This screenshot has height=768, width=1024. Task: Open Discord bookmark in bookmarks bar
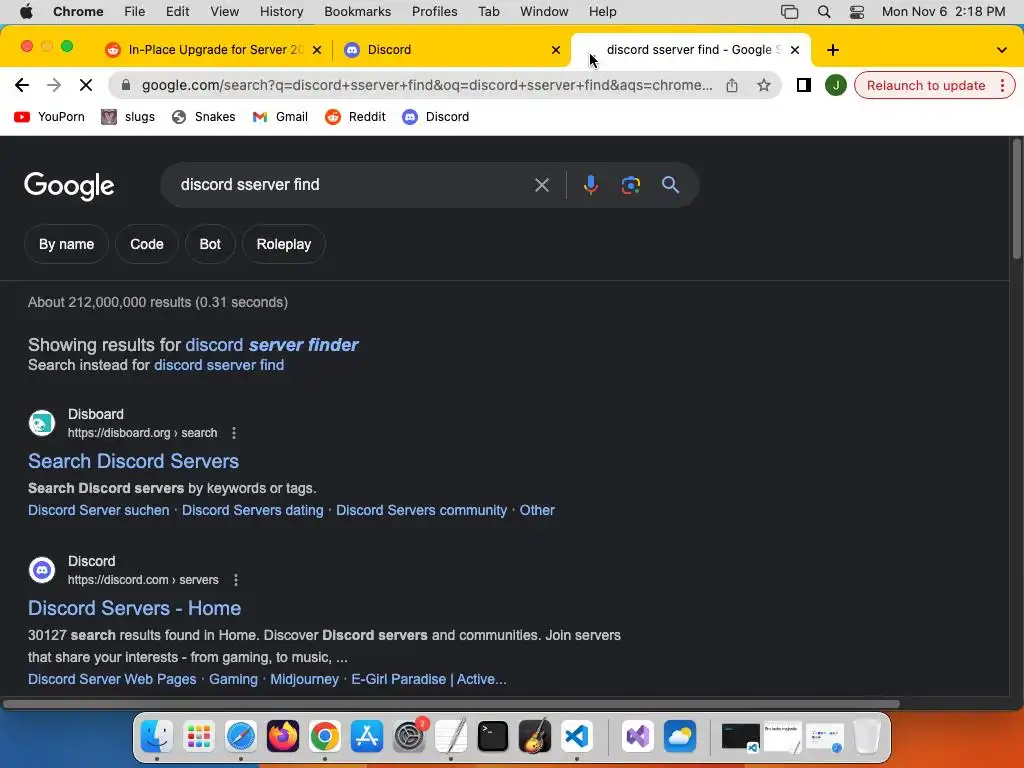point(436,117)
